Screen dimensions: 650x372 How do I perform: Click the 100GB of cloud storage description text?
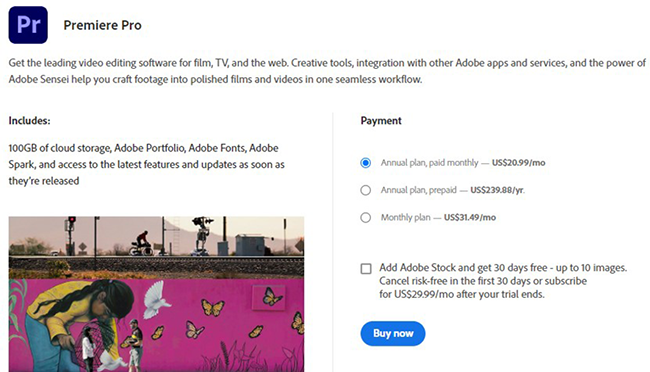click(146, 165)
